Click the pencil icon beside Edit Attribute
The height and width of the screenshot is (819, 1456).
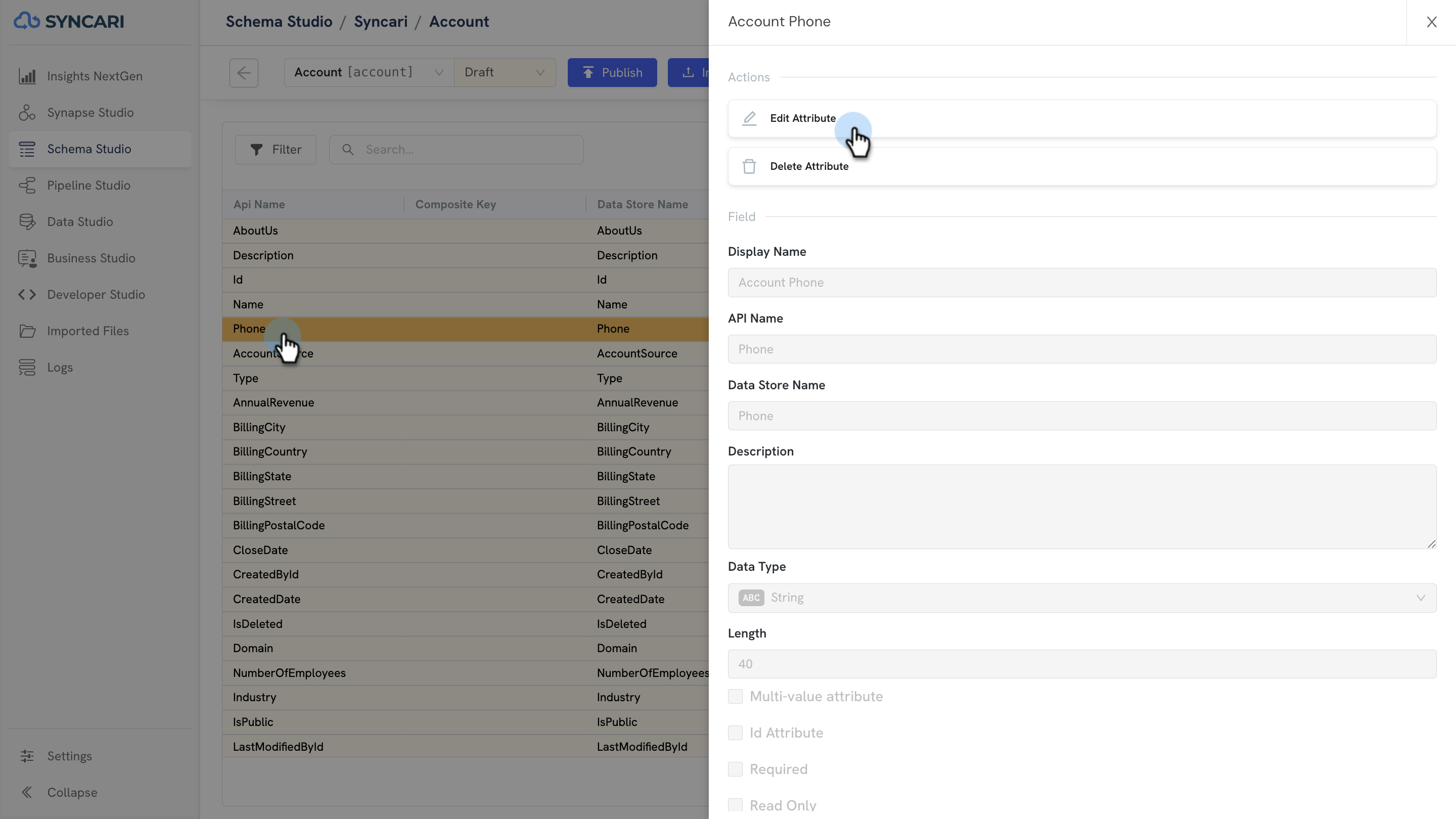coord(749,118)
